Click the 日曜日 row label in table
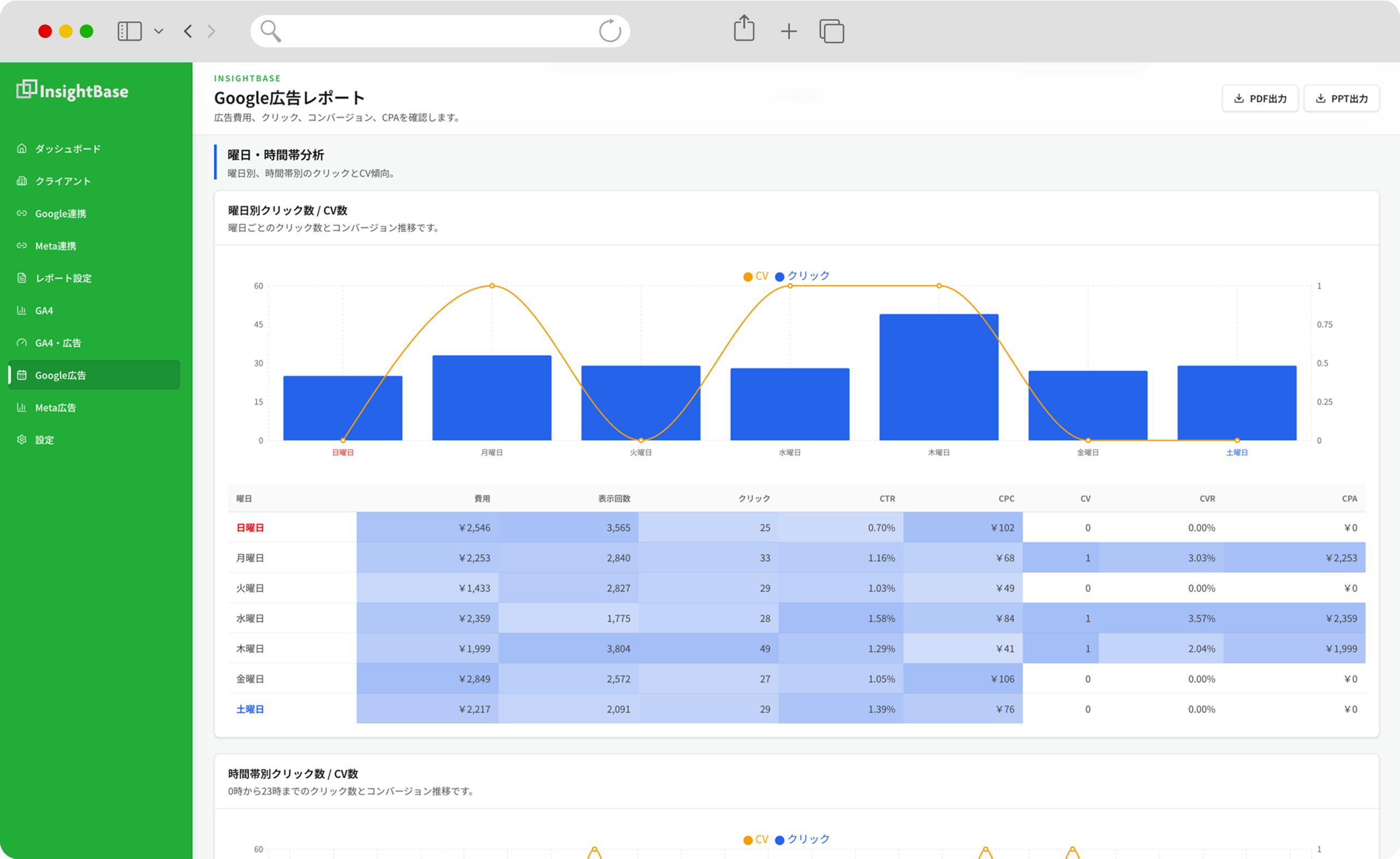 (250, 528)
